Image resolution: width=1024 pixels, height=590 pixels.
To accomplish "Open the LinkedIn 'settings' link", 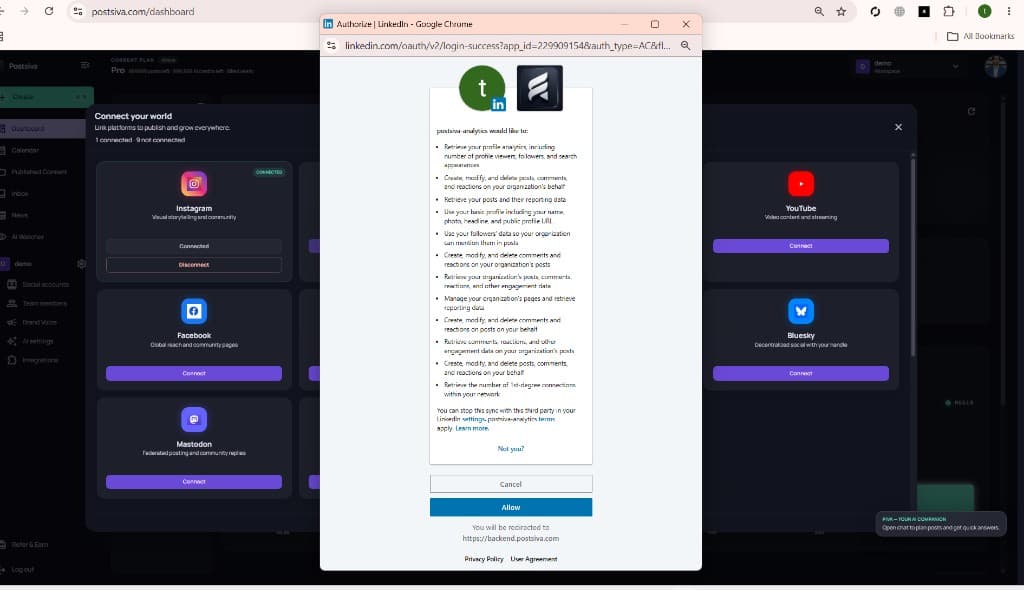I will tap(473, 419).
